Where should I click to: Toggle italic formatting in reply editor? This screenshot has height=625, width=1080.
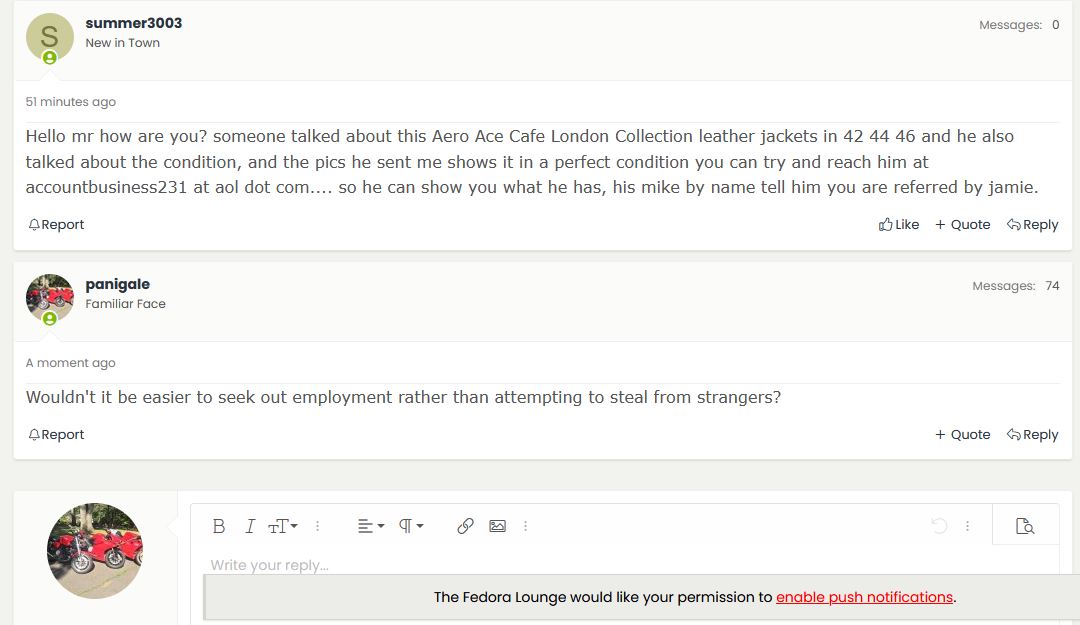[x=250, y=526]
